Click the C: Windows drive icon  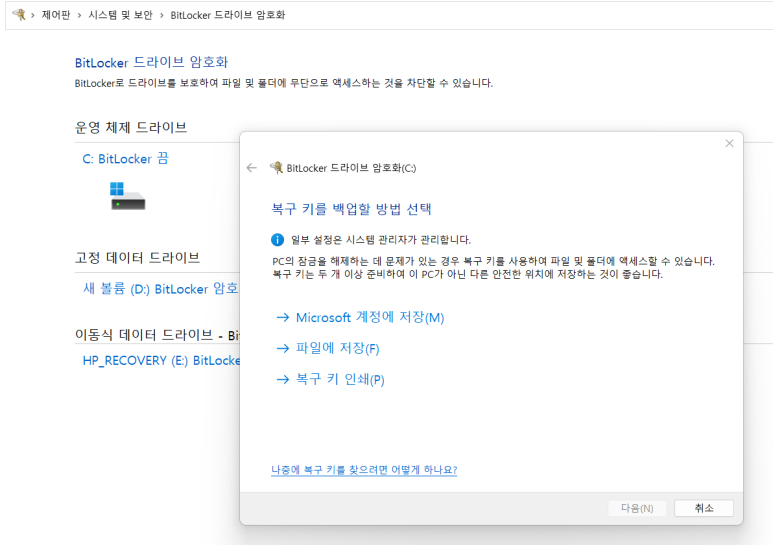[128, 196]
